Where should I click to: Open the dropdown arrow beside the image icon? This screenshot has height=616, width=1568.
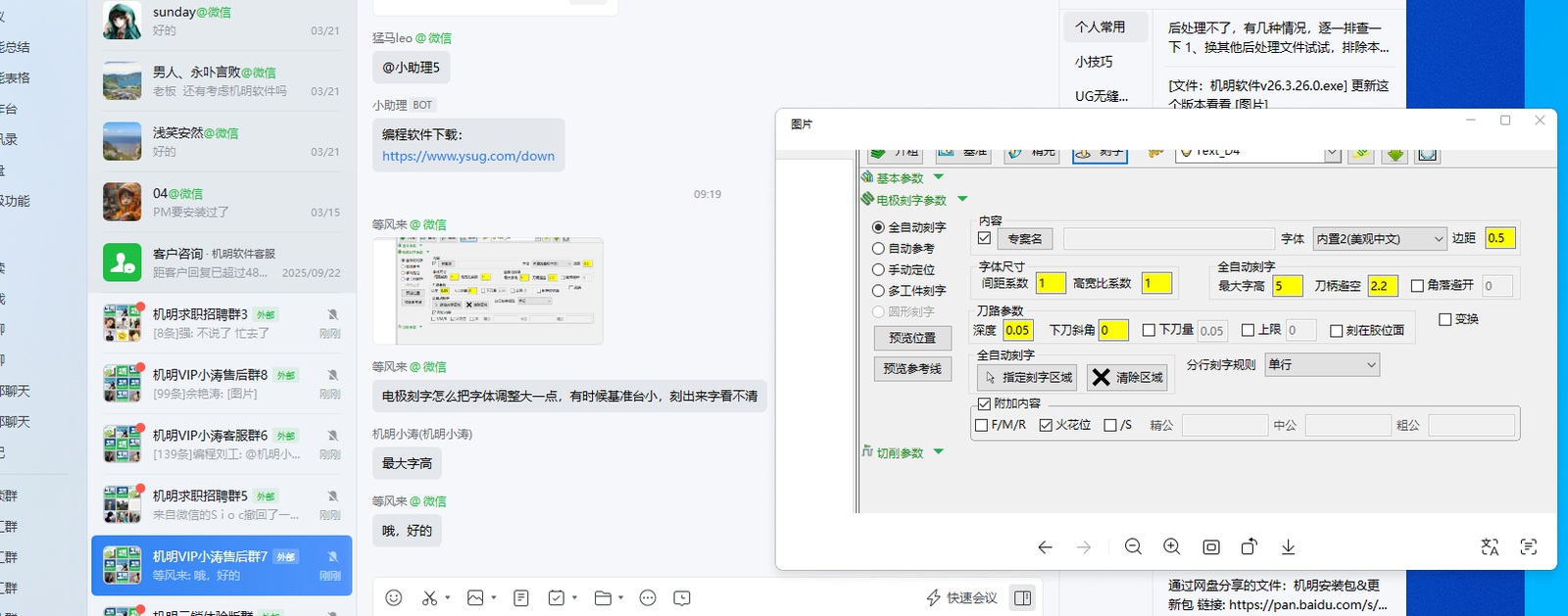click(494, 597)
